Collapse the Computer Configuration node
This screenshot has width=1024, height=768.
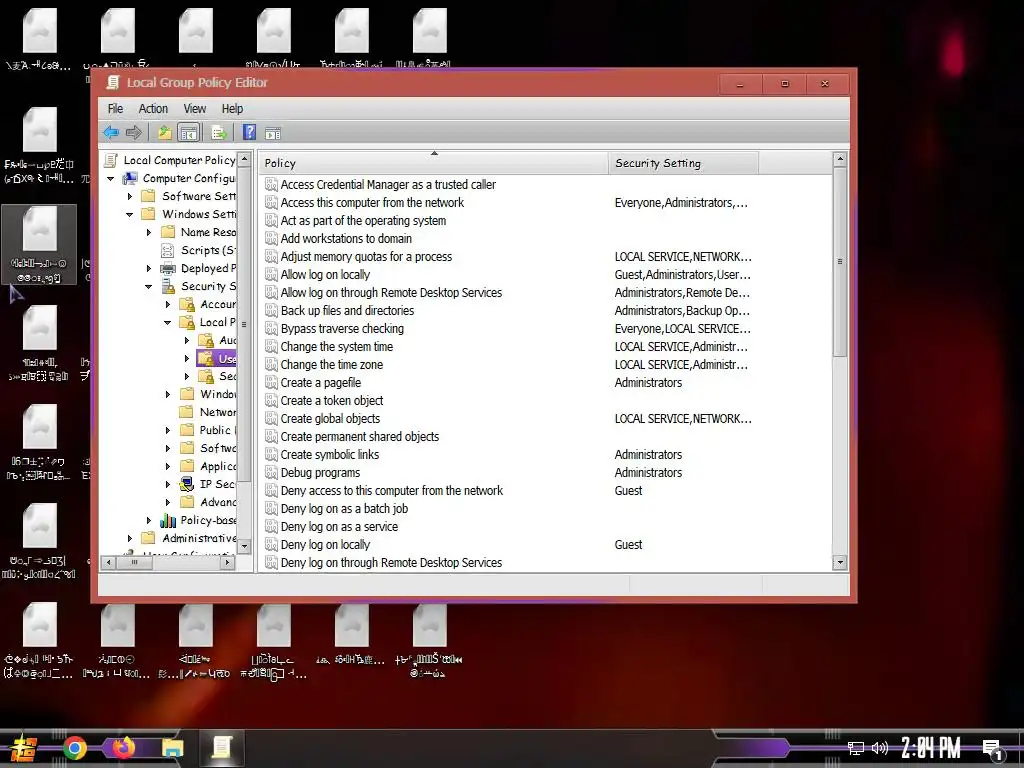pos(110,178)
